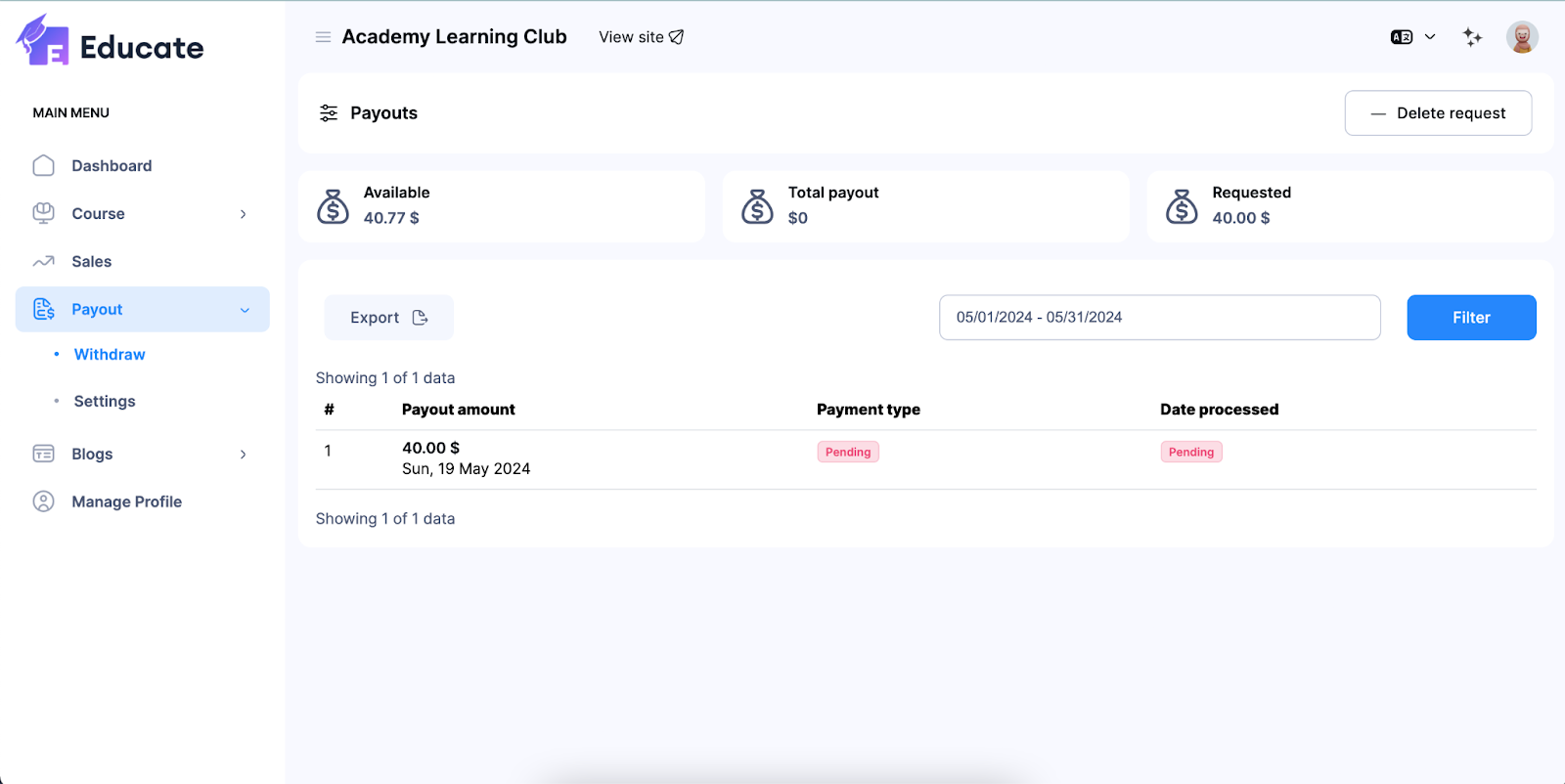The height and width of the screenshot is (784, 1565).
Task: Go to Sales in the sidebar
Action: [x=92, y=262]
